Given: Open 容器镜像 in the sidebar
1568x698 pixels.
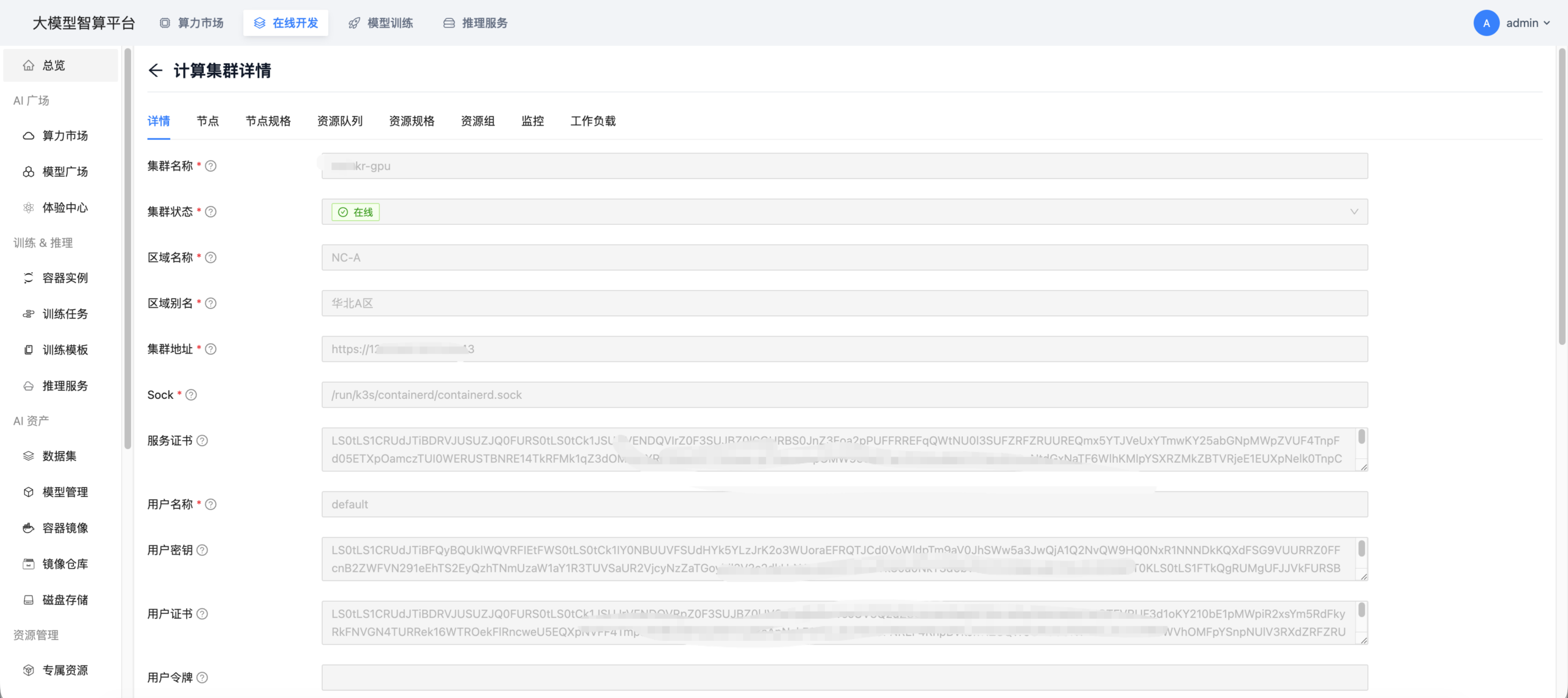Looking at the screenshot, I should pyautogui.click(x=64, y=528).
